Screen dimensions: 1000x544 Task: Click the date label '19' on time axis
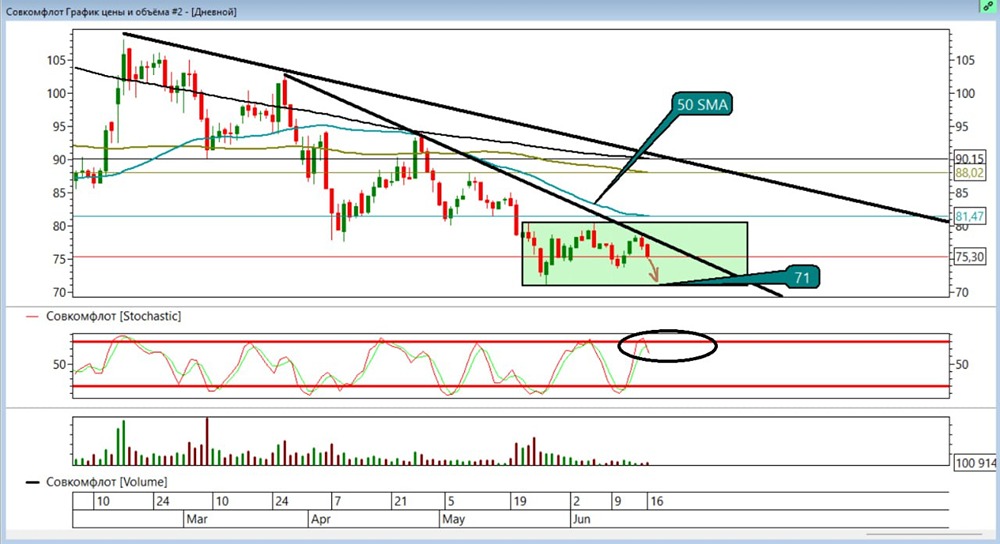click(520, 501)
